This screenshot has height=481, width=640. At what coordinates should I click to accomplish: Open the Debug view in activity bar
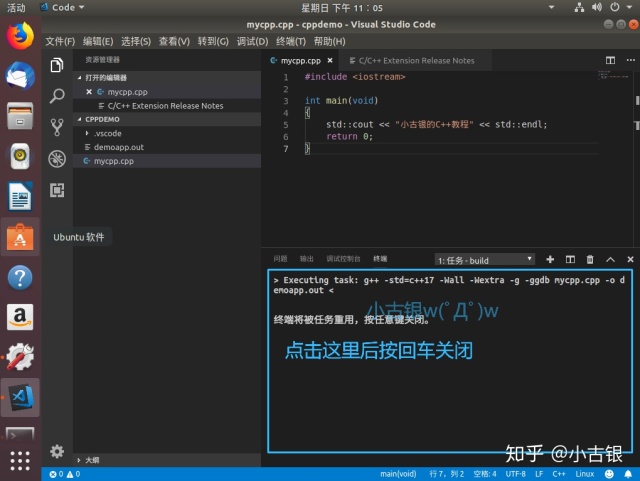57,159
